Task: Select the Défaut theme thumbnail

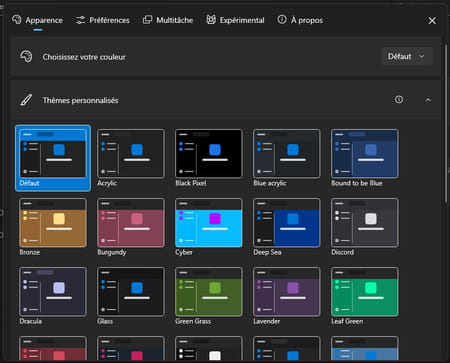Action: click(53, 158)
